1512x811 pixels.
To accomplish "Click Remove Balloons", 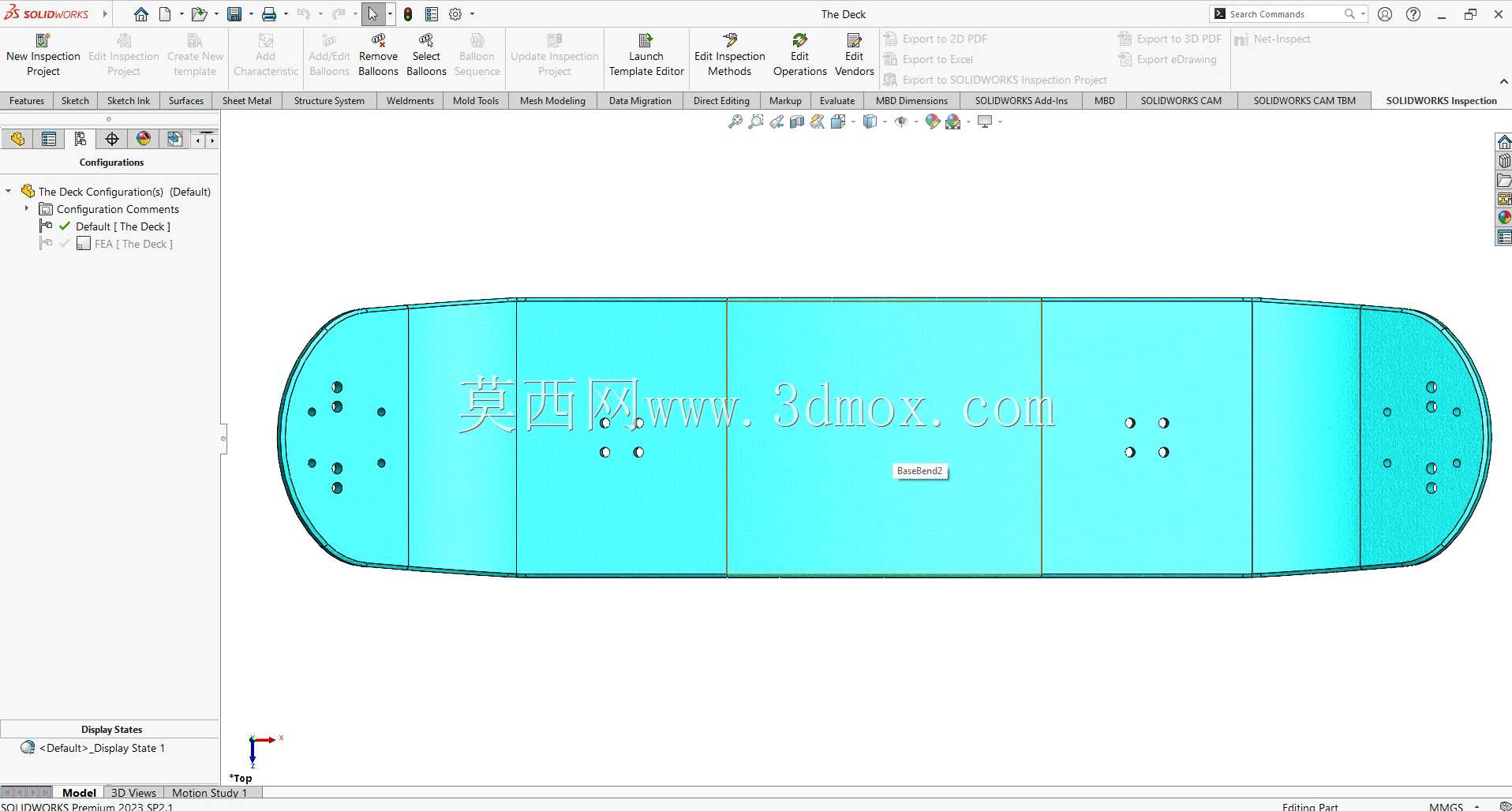I will 378,55.
